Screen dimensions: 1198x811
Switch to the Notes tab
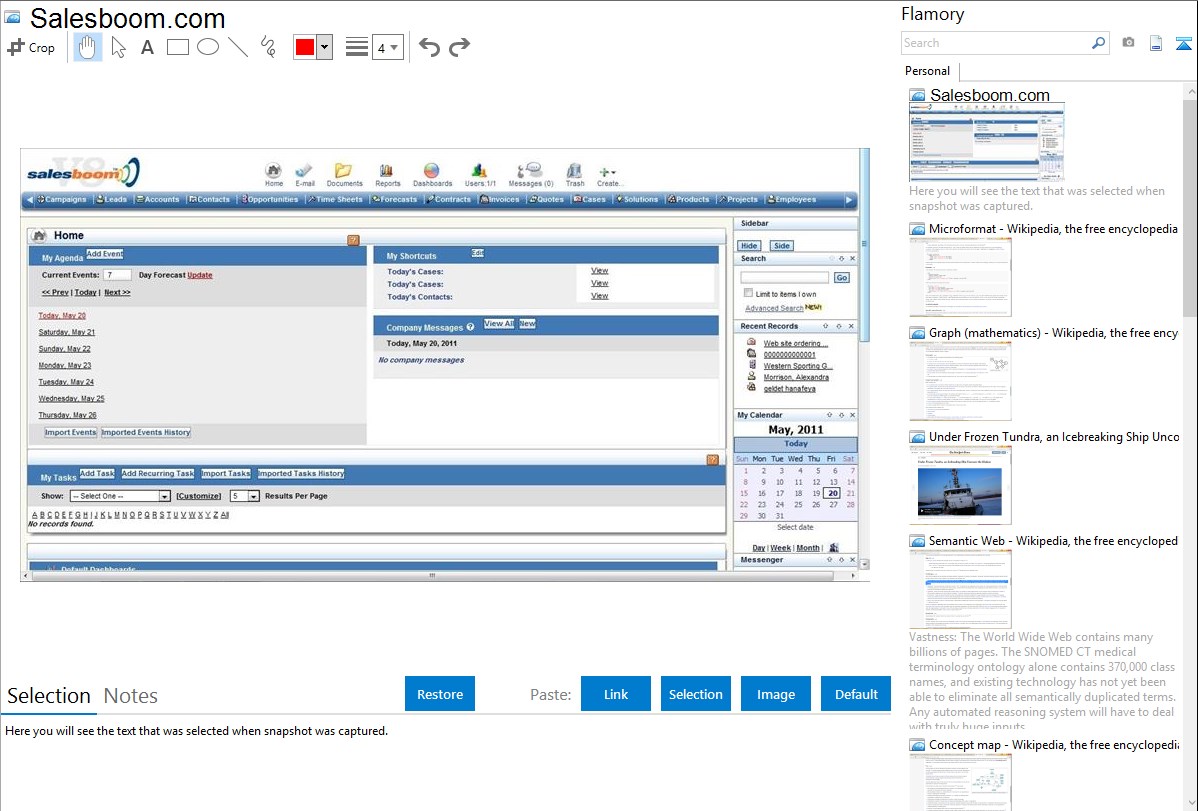click(131, 696)
